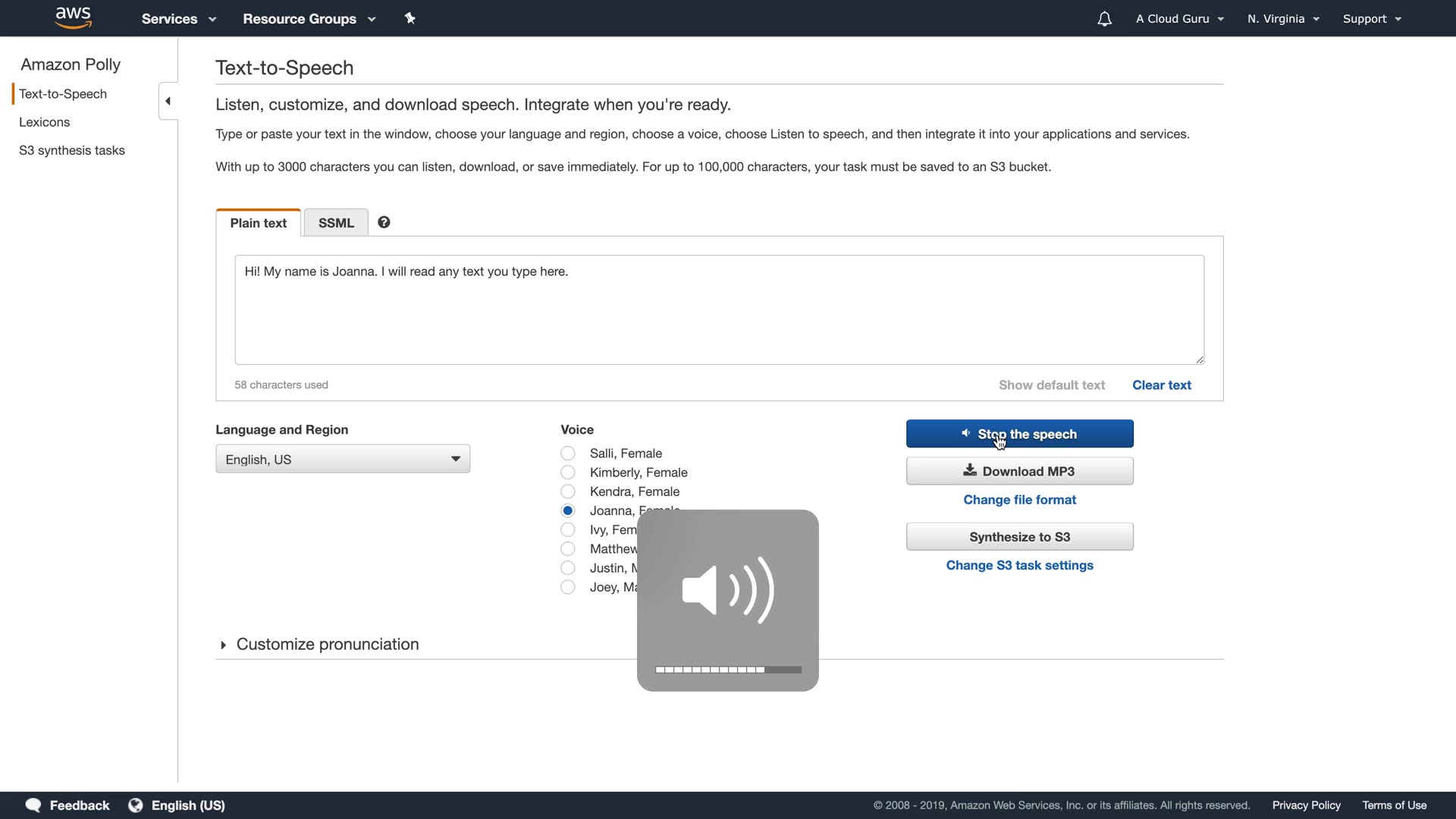Collapse the sidebar with the arrow toggle
This screenshot has width=1456, height=819.
click(168, 101)
